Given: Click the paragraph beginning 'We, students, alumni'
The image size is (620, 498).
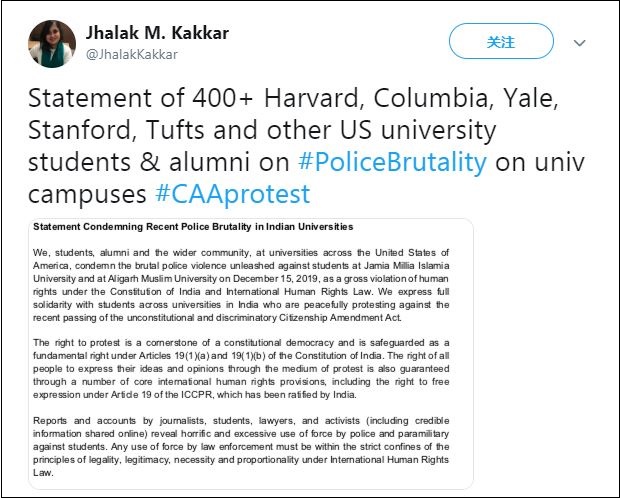Looking at the screenshot, I should coord(241,284).
